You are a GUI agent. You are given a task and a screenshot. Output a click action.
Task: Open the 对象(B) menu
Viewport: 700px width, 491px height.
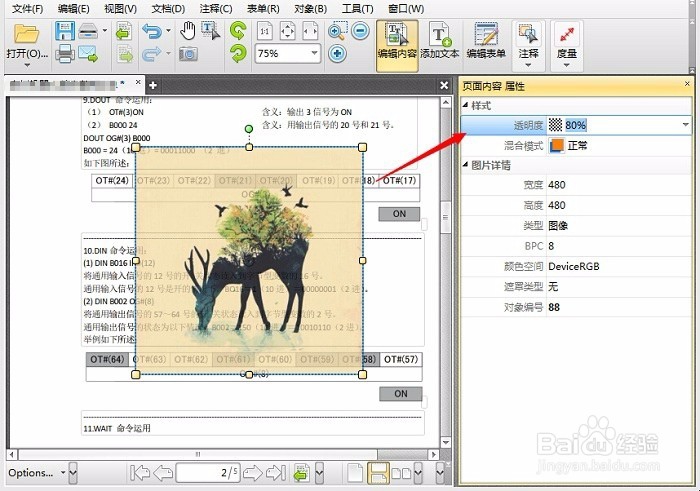311,8
